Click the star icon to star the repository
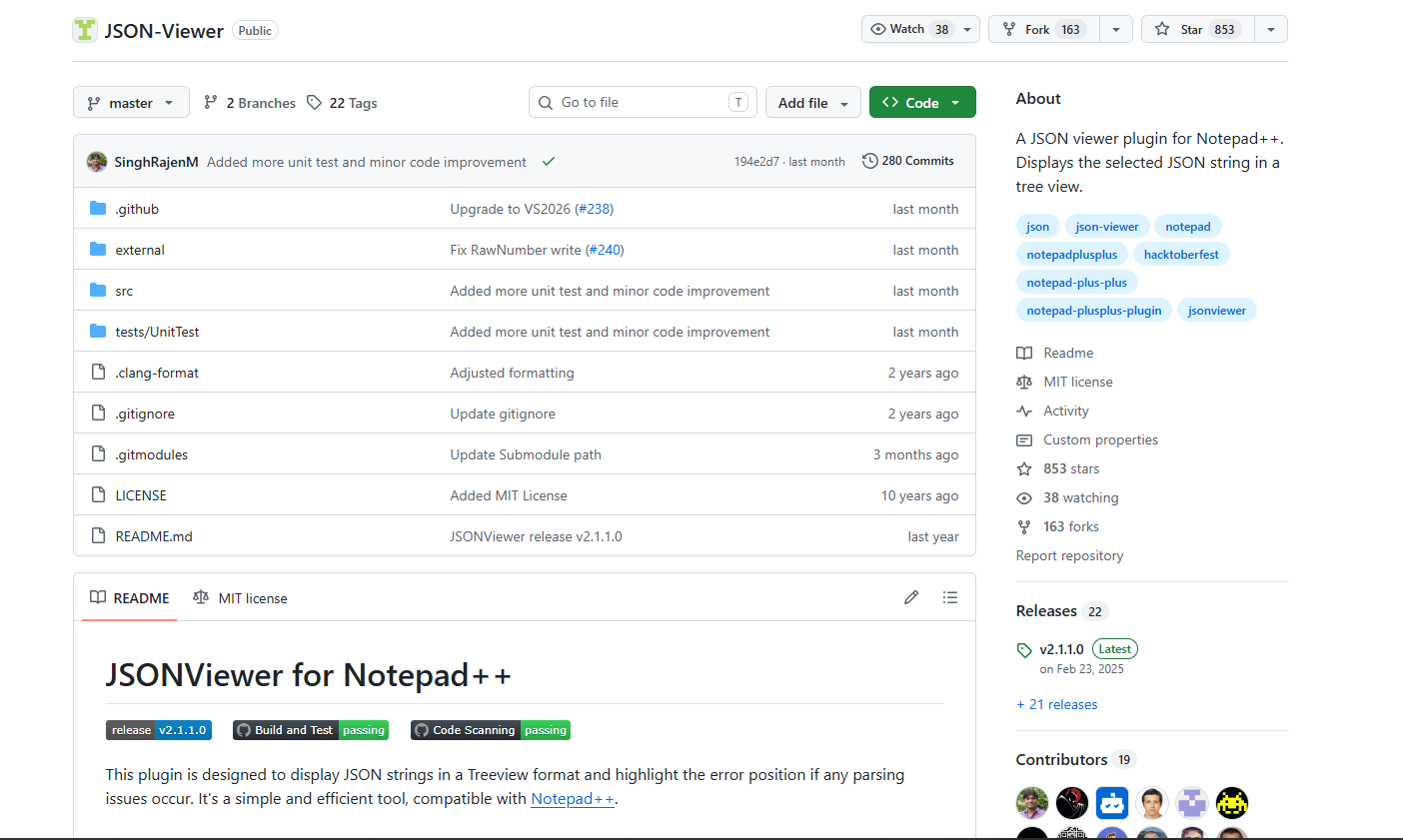This screenshot has height=840, width=1403. tap(1162, 29)
